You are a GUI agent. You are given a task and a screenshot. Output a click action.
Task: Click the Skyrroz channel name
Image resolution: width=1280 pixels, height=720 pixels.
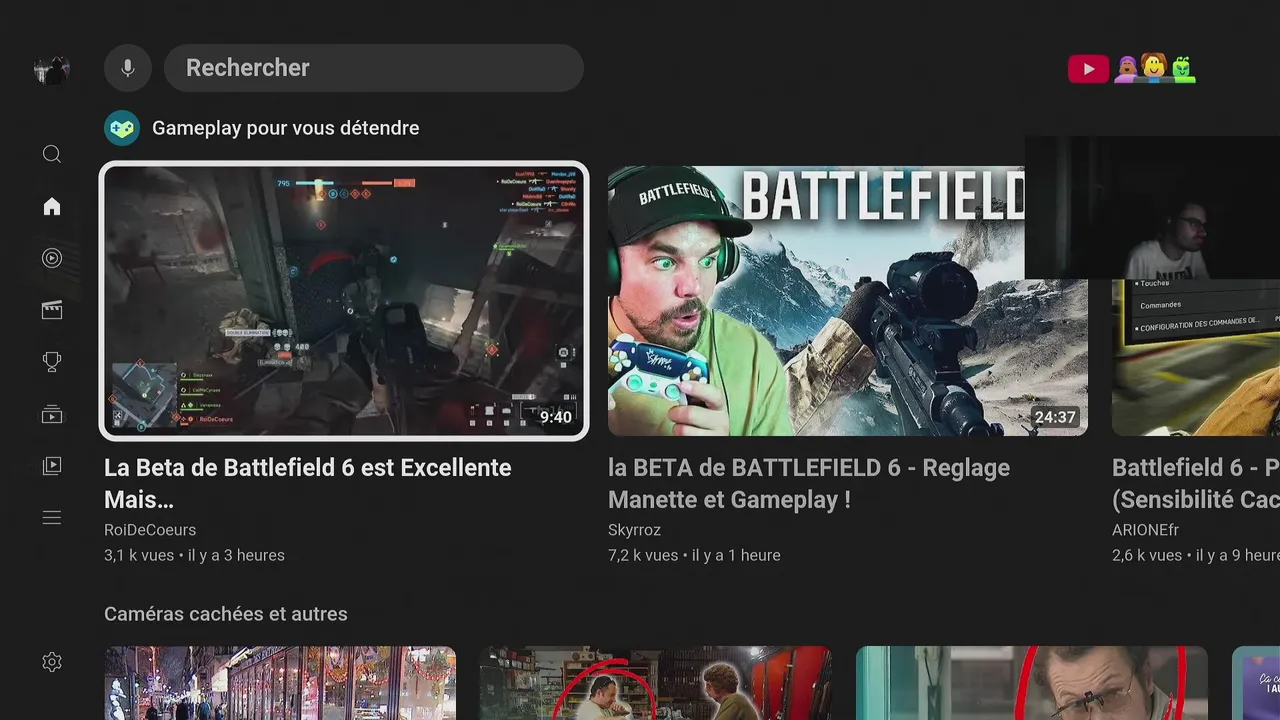point(634,530)
